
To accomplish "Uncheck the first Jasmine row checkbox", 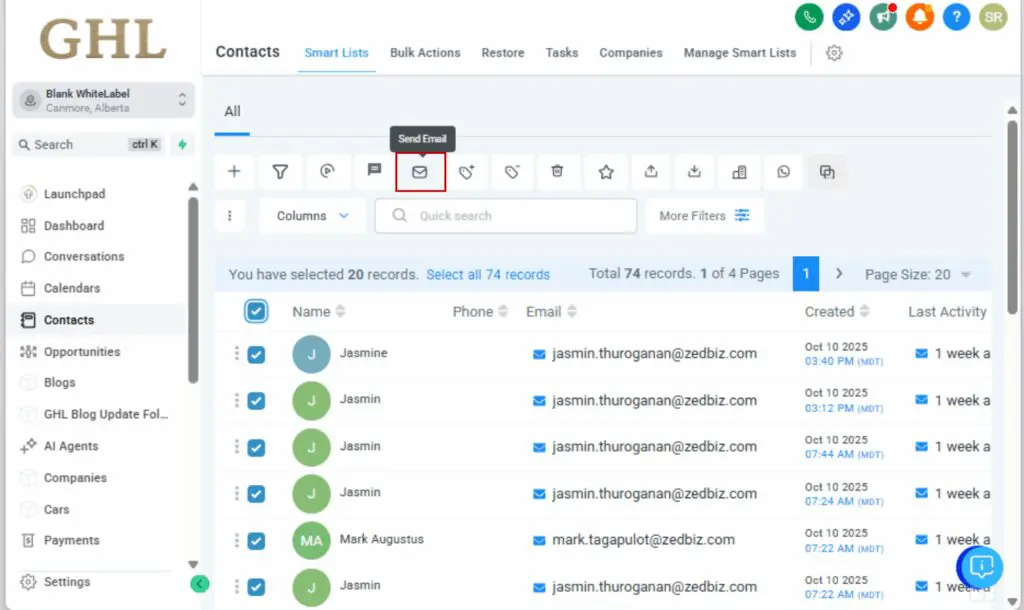I will pos(257,354).
